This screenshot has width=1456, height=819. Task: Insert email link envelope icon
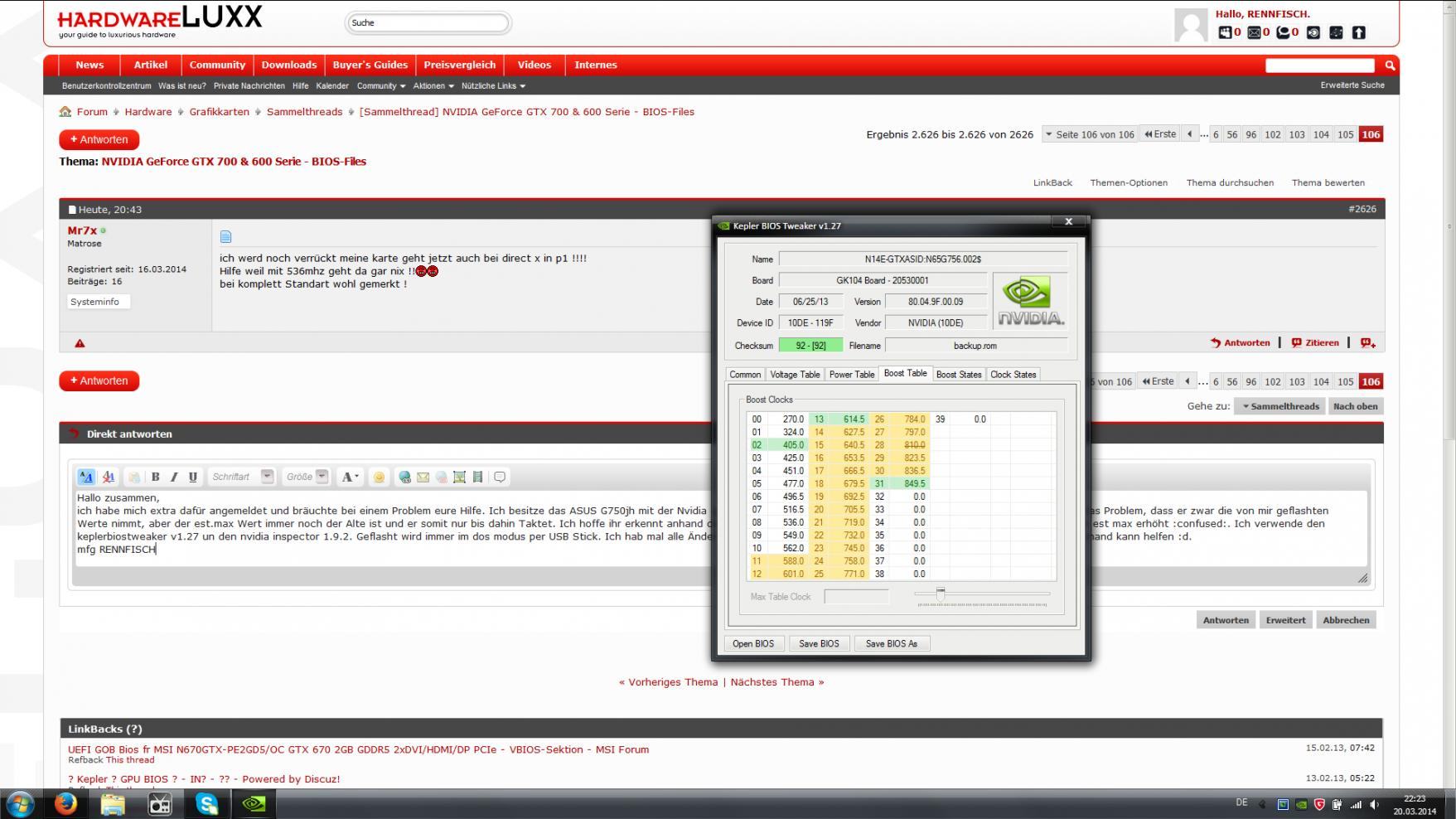click(x=423, y=477)
